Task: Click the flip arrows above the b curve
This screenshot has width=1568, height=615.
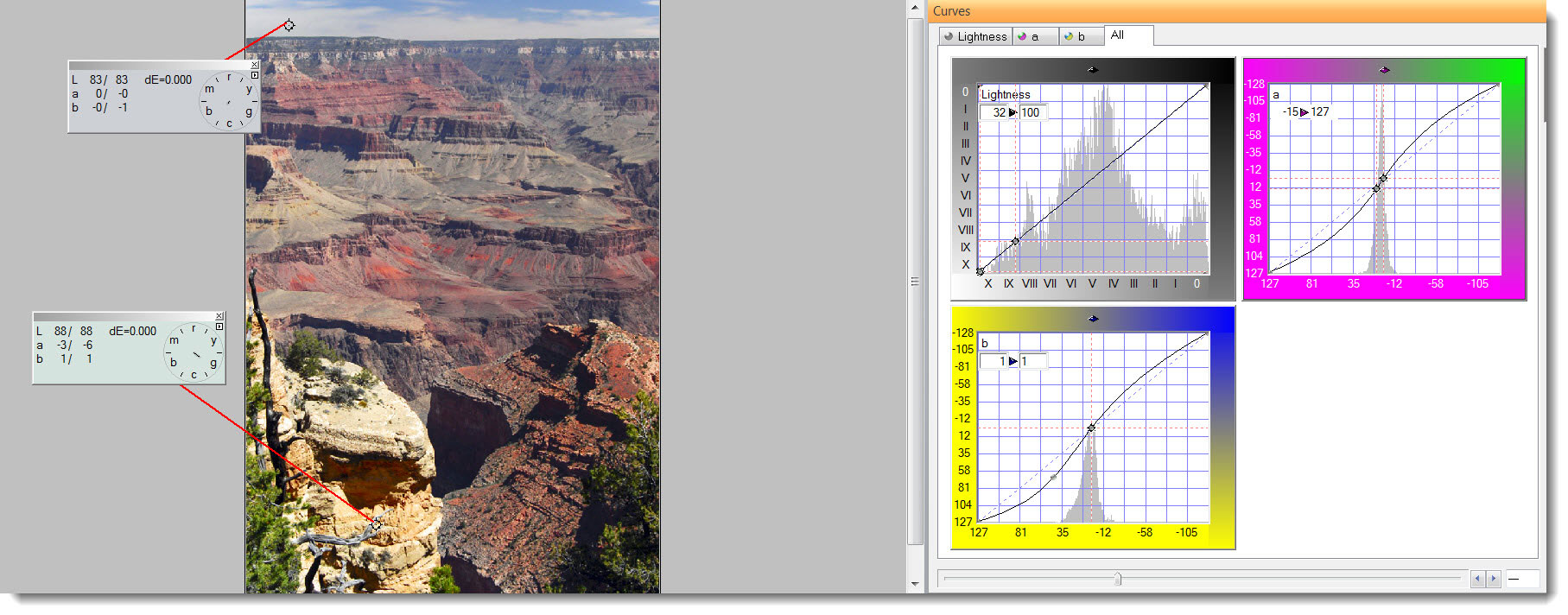Action: coord(1093,319)
